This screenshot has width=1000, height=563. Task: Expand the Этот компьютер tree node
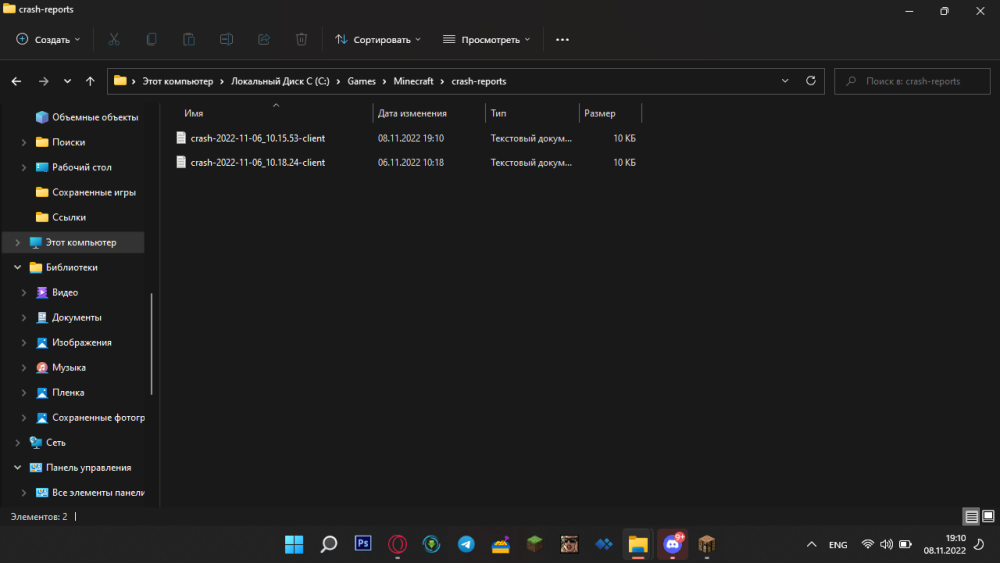(17, 242)
